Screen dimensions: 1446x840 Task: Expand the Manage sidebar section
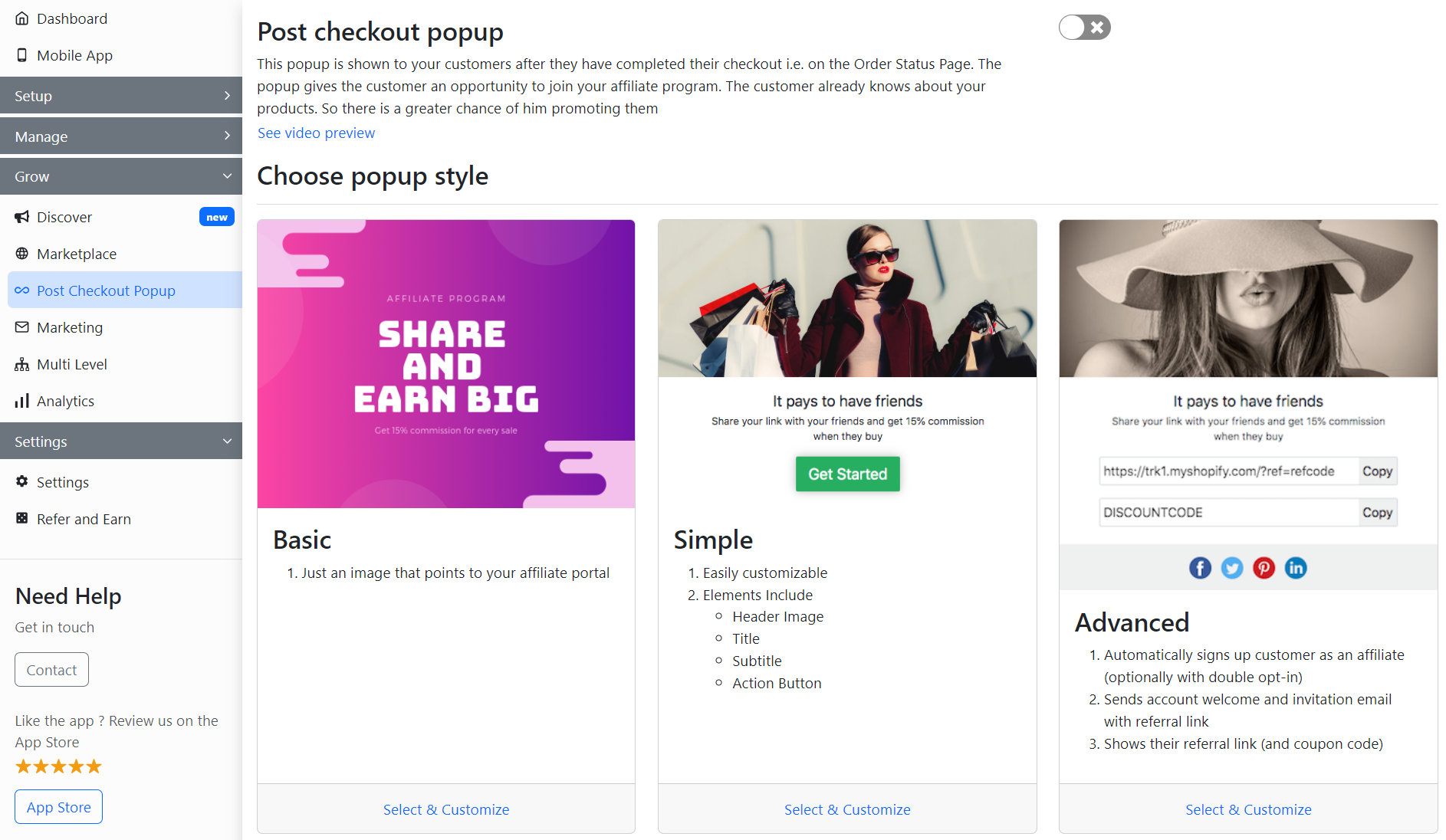pyautogui.click(x=121, y=136)
